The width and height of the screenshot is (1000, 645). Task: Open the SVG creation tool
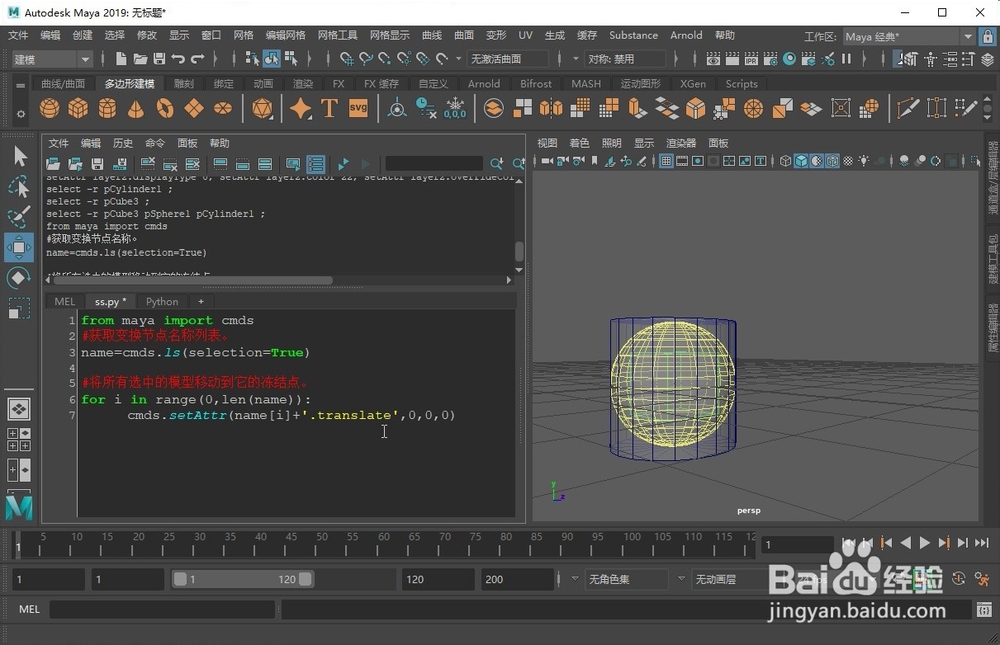(x=359, y=110)
